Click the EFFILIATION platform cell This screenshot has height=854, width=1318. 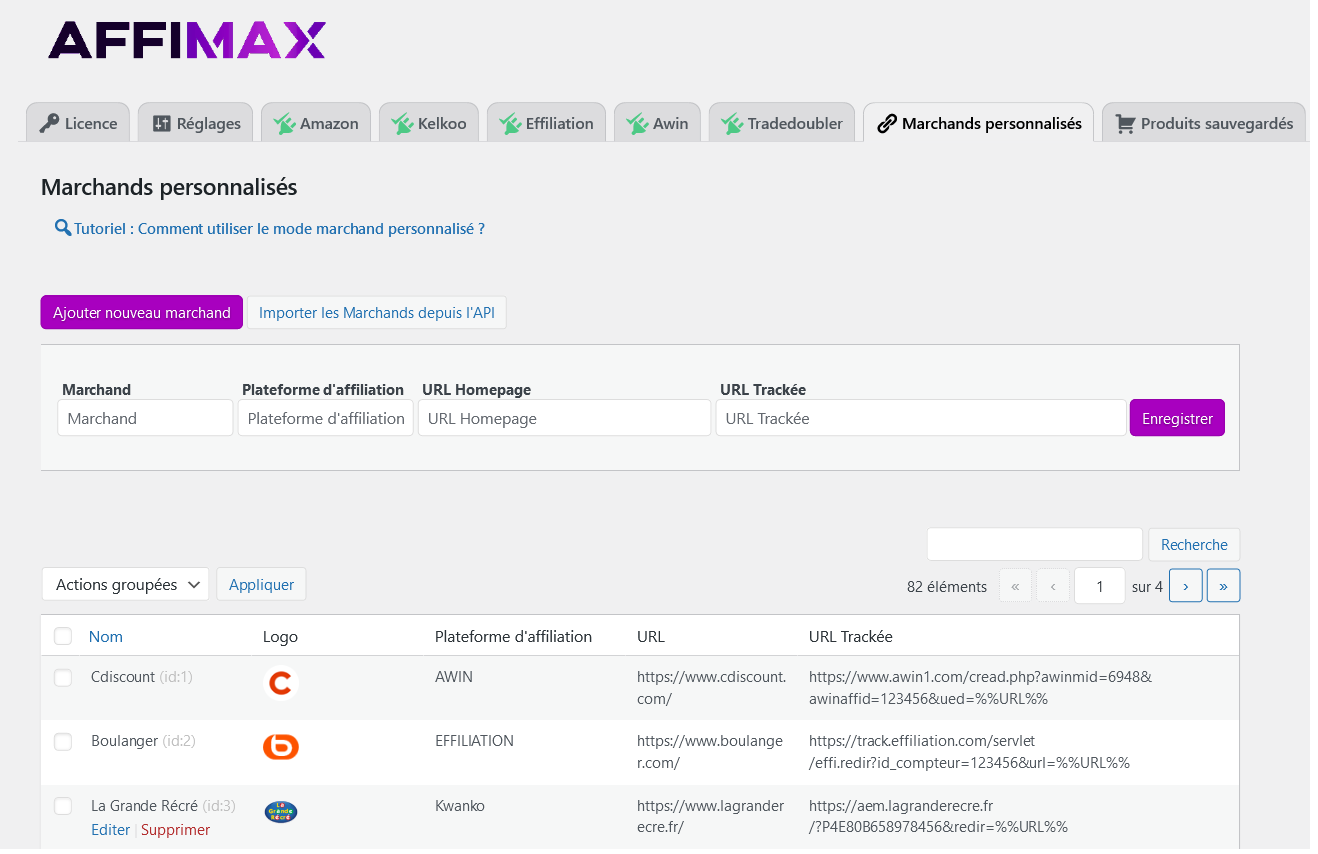(474, 741)
